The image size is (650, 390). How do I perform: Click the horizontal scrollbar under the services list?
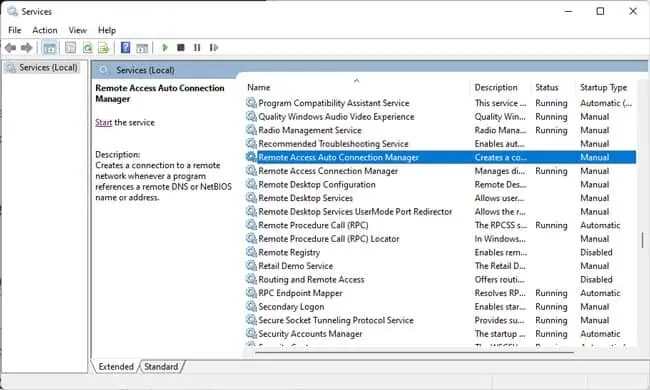click(x=415, y=352)
